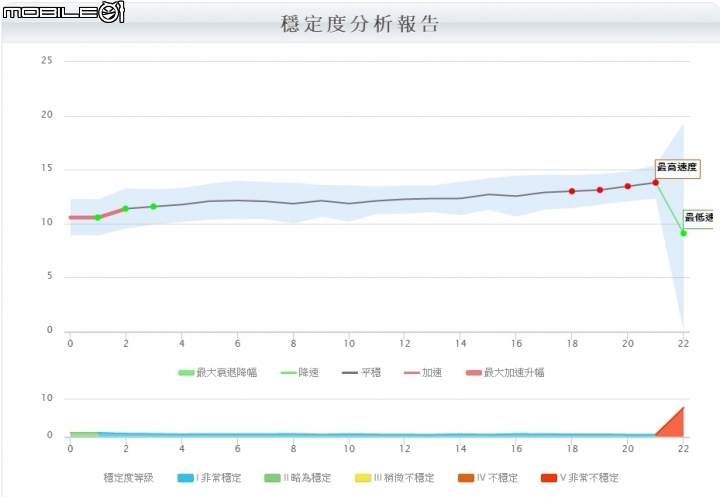Click the 穩定度分析報告 title
720x497 pixels.
[x=360, y=24]
